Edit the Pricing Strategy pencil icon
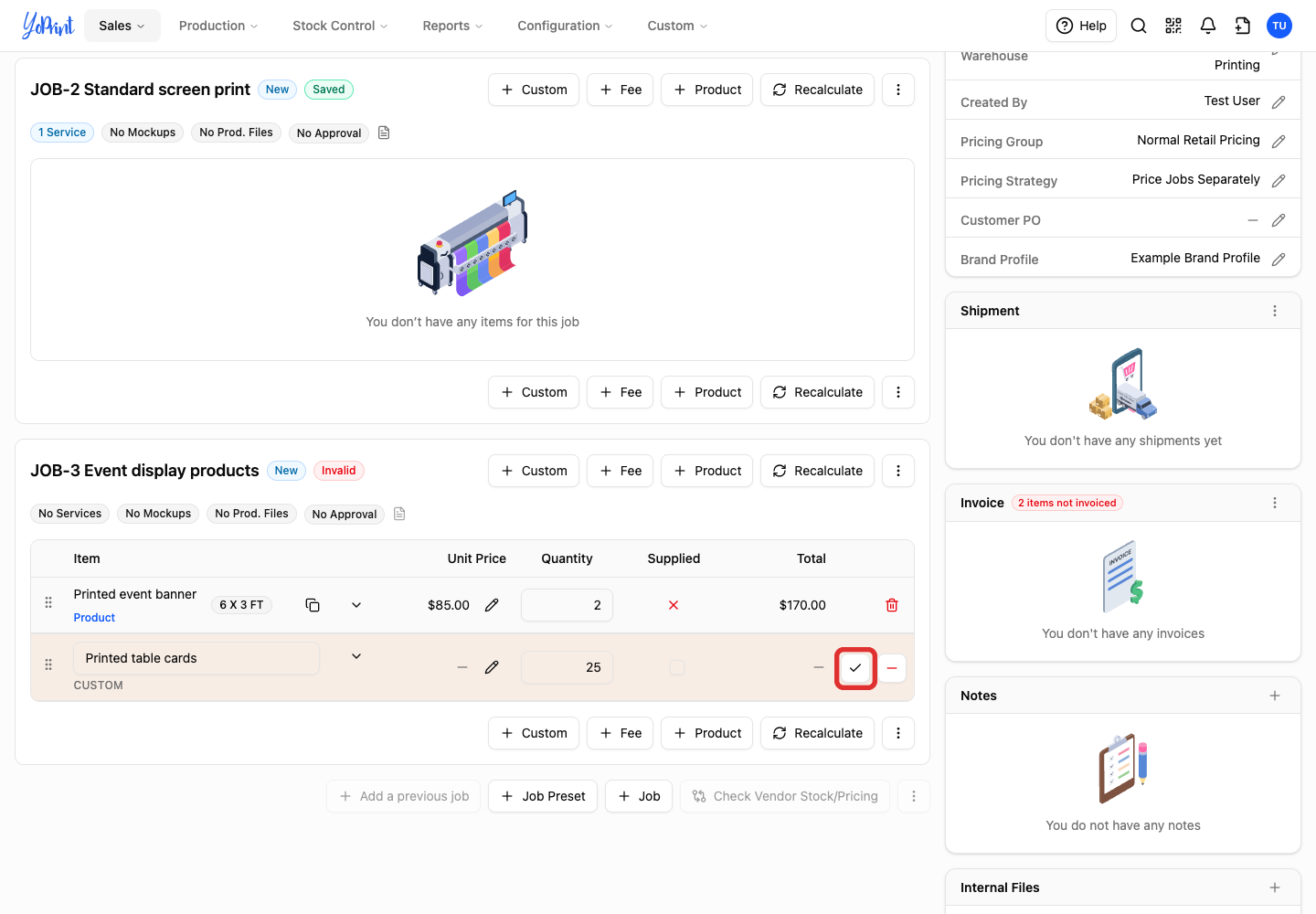Screen dimensions: 1316x914 (1279, 181)
